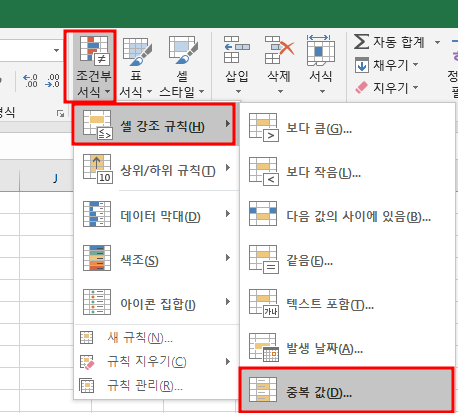Click the increase decimal icon
The width and height of the screenshot is (458, 413).
point(30,81)
